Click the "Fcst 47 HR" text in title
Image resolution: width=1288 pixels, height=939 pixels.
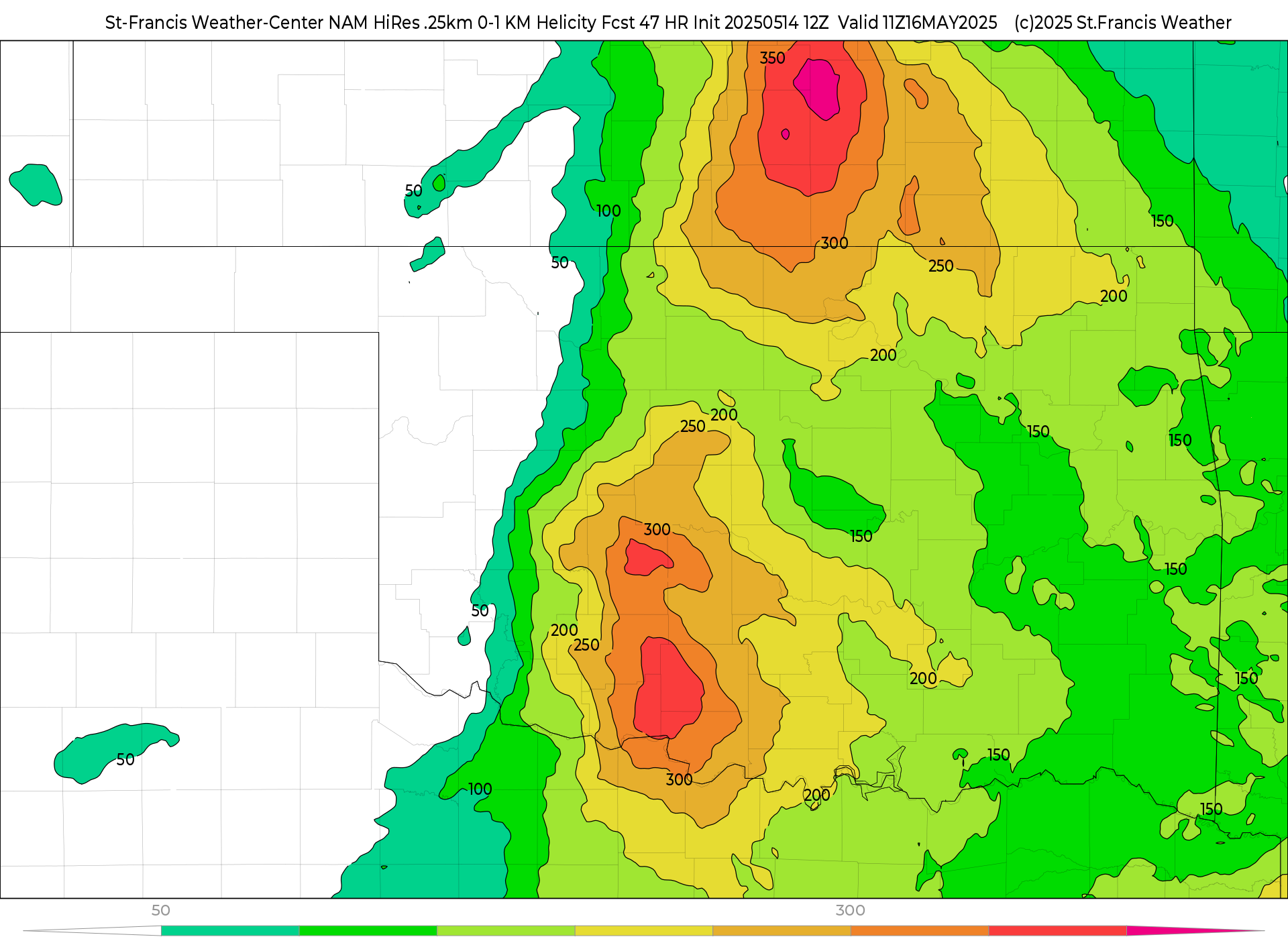point(645,23)
